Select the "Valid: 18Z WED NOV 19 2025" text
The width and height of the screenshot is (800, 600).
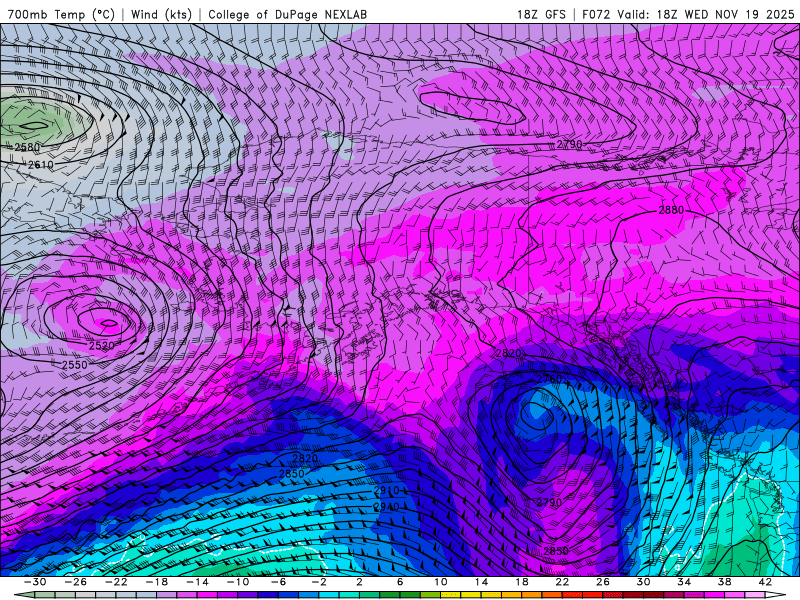(x=706, y=14)
